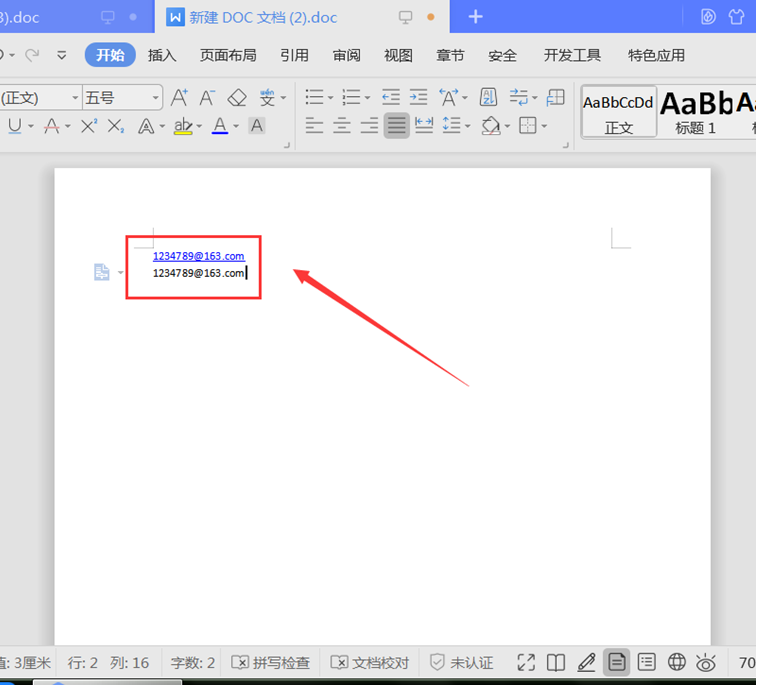Image resolution: width=757 pixels, height=685 pixels.
Task: Toggle underline formatting
Action: click(15, 126)
